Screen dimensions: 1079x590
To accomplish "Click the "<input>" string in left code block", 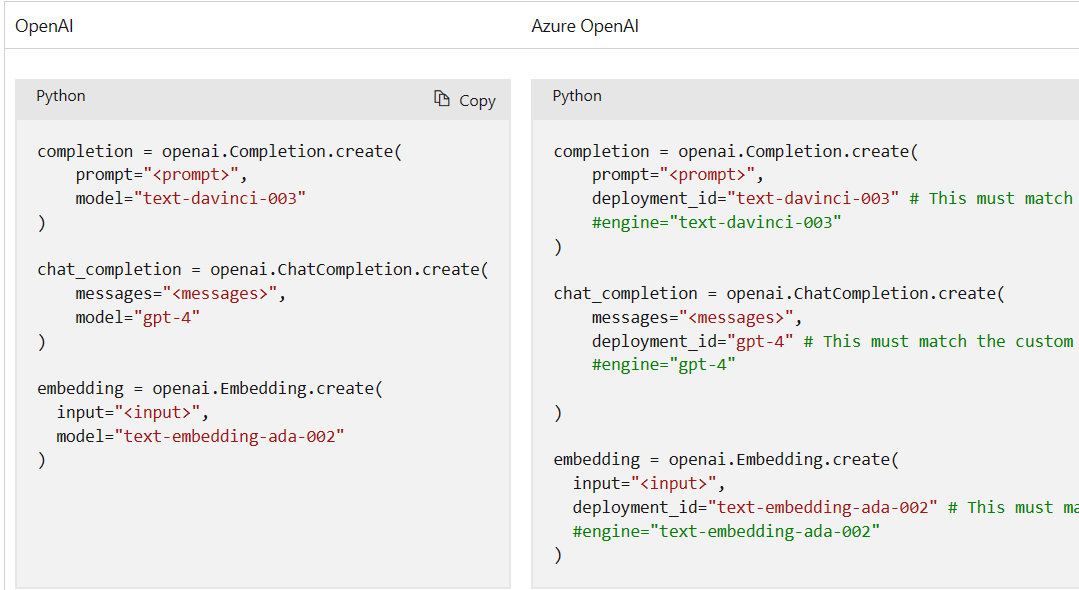I will [x=158, y=412].
